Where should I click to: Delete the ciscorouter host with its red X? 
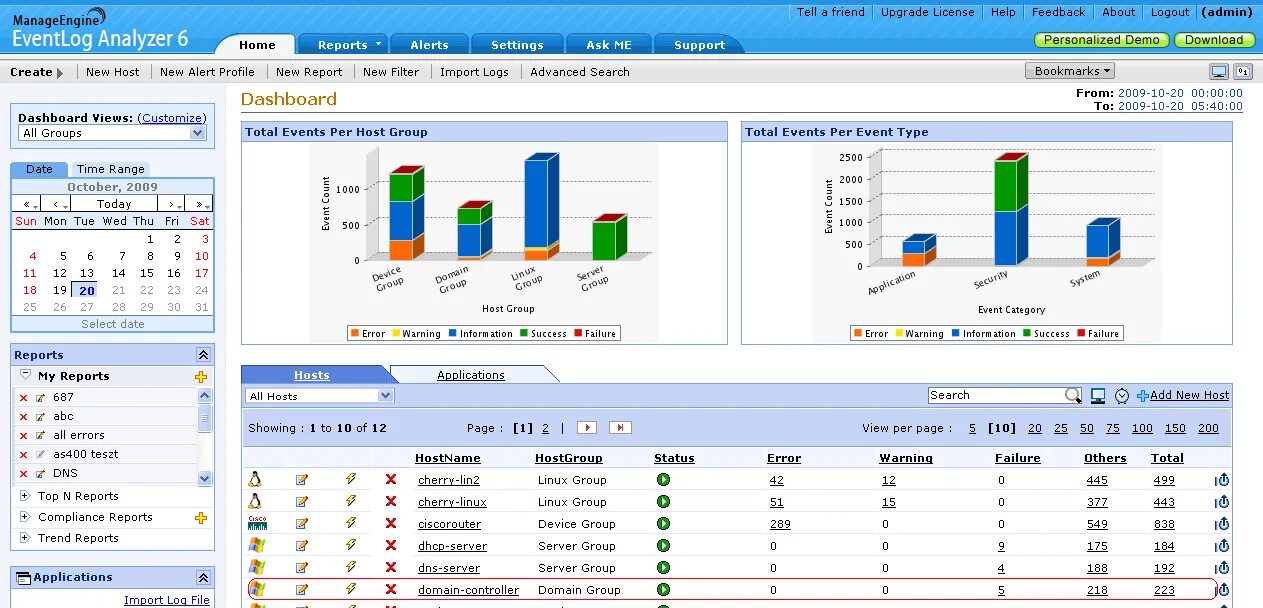point(391,524)
